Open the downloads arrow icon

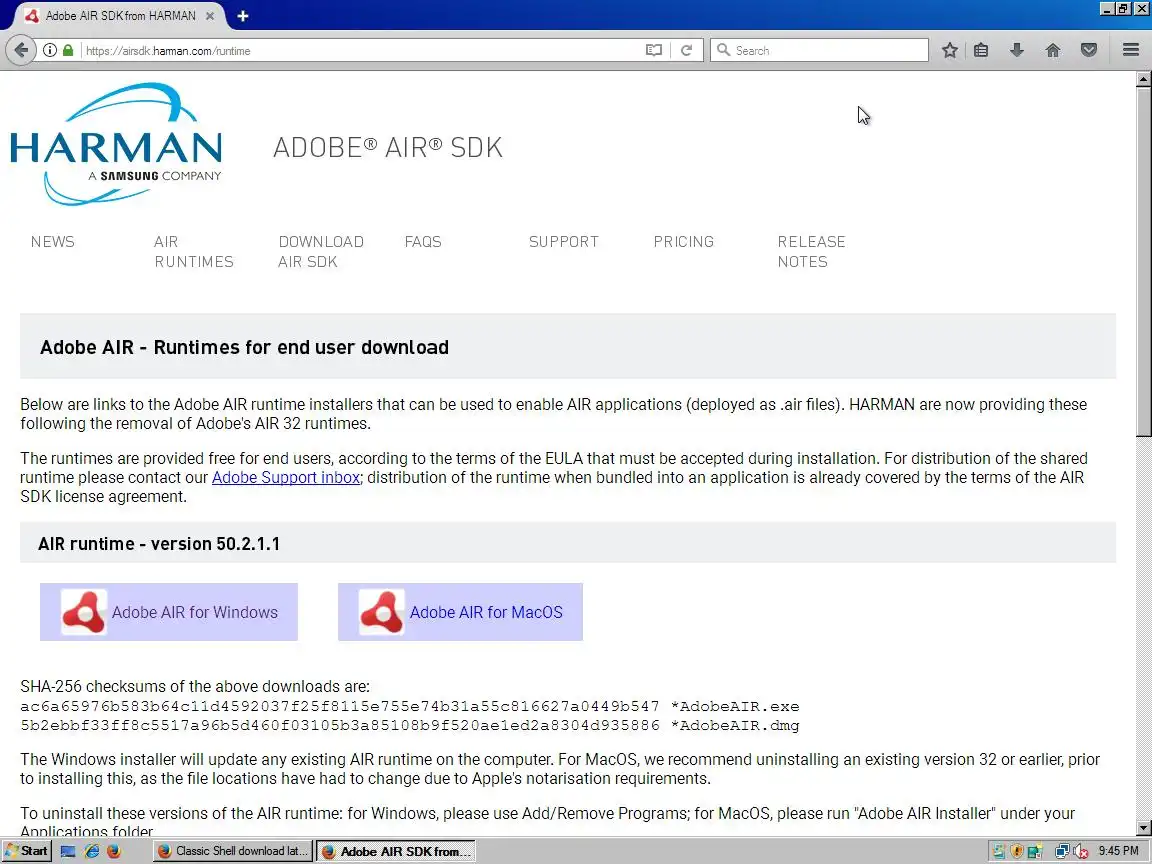click(x=1017, y=50)
